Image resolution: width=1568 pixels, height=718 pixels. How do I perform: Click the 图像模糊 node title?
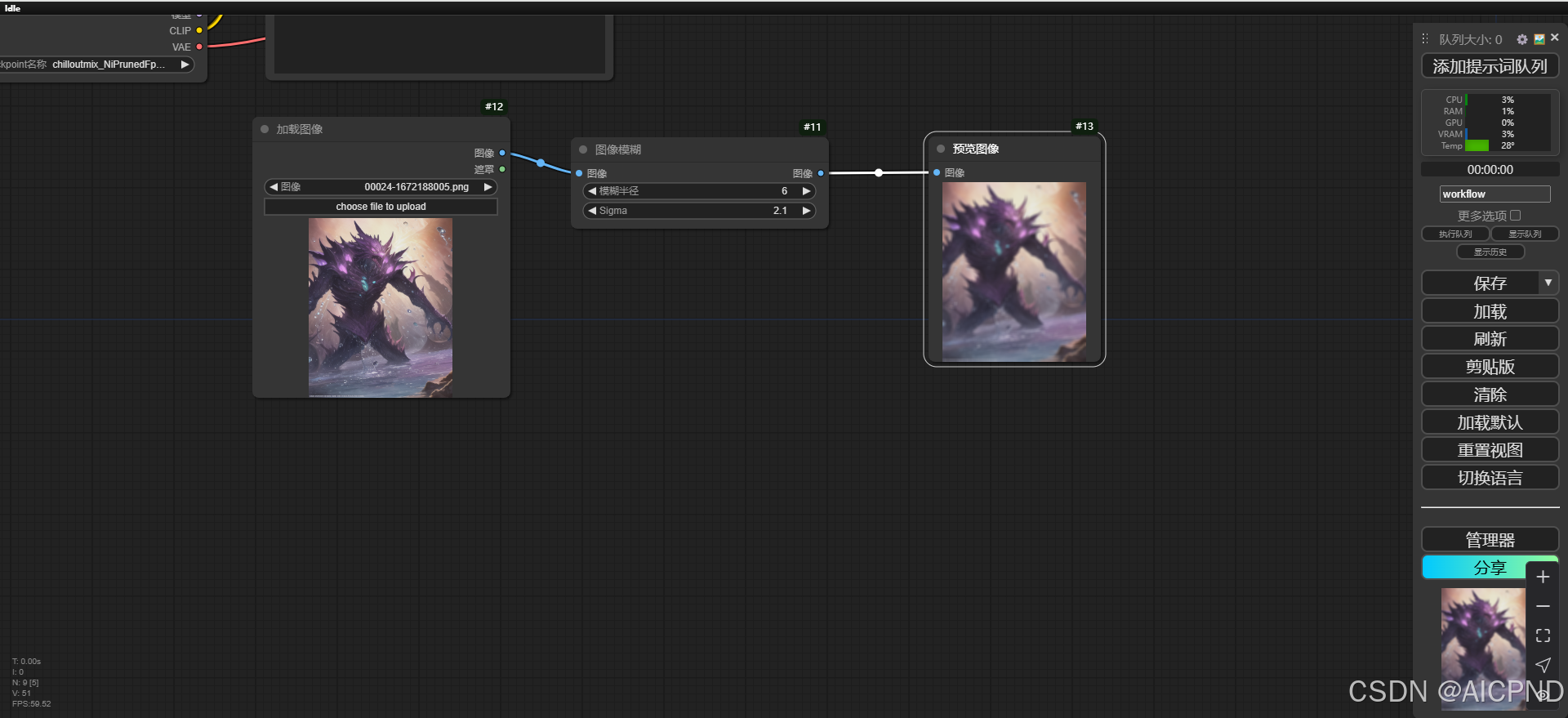618,149
